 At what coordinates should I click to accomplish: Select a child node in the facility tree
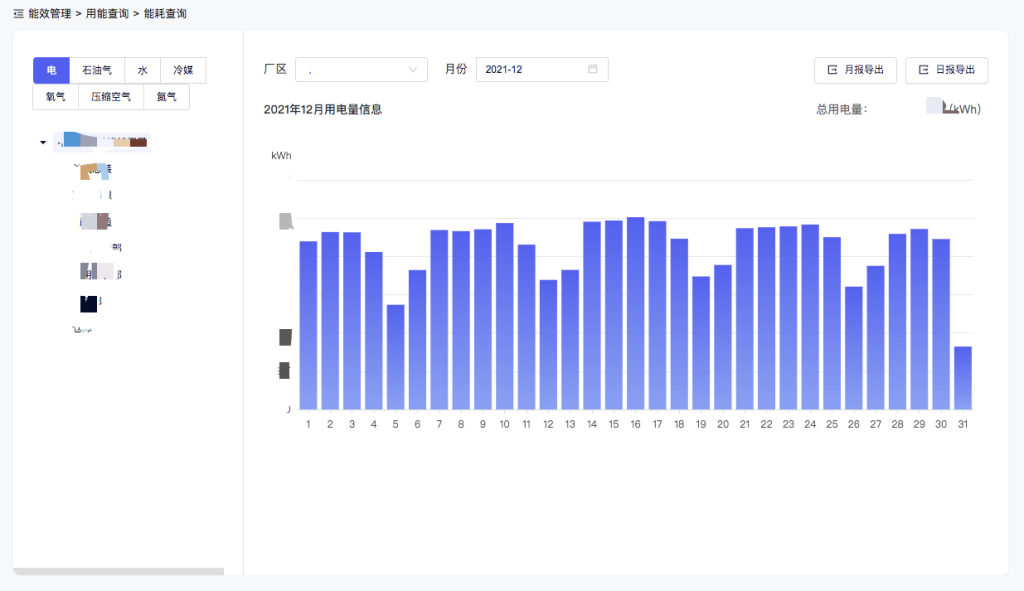tap(95, 170)
